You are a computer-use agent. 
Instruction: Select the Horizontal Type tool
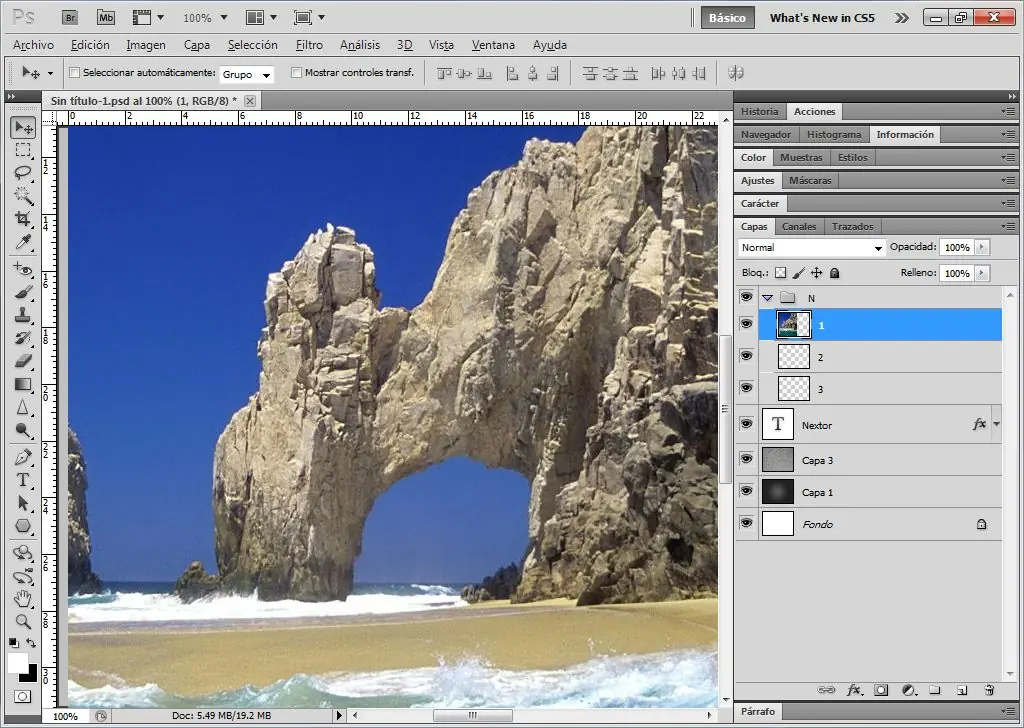(x=23, y=480)
